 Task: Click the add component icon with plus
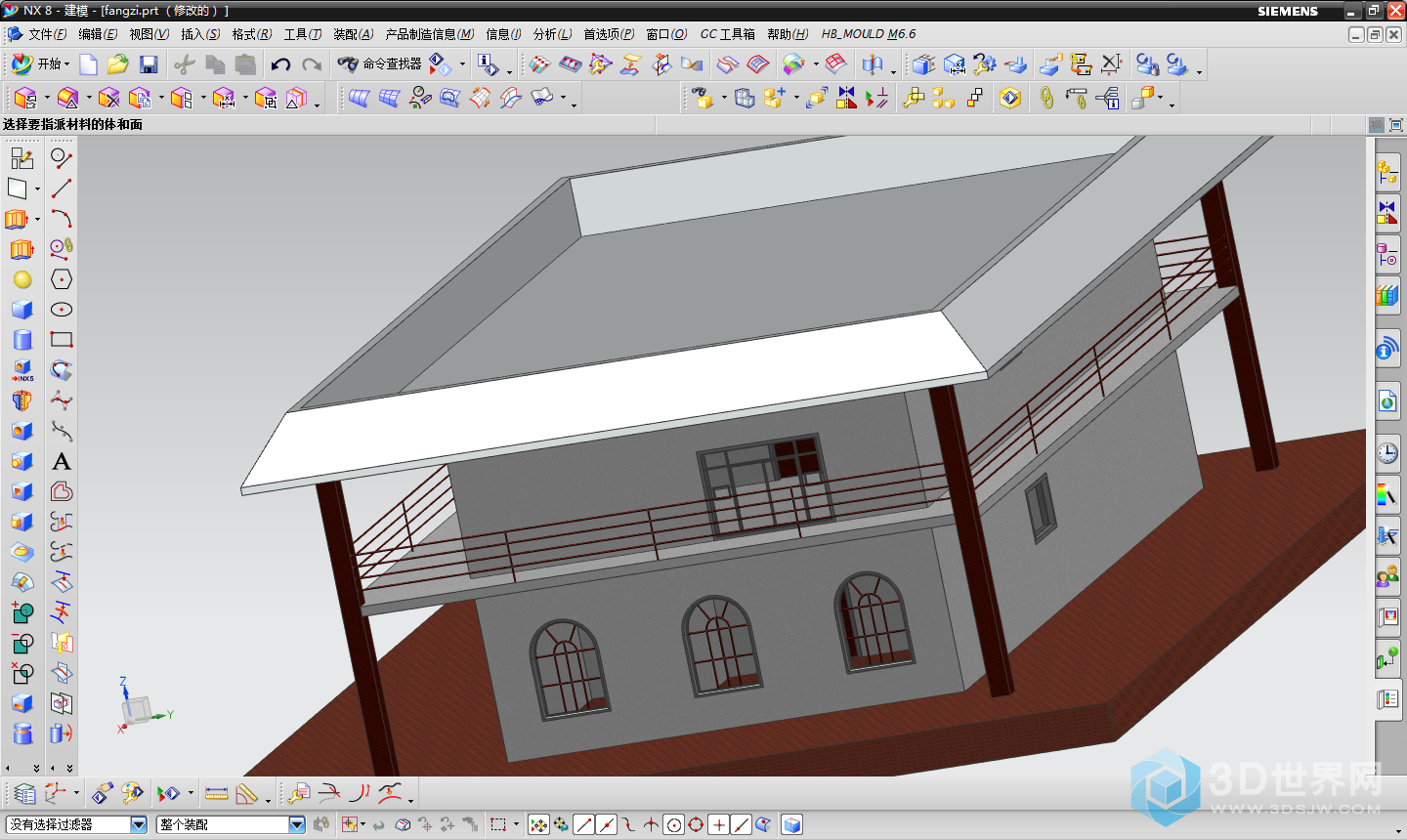[775, 97]
